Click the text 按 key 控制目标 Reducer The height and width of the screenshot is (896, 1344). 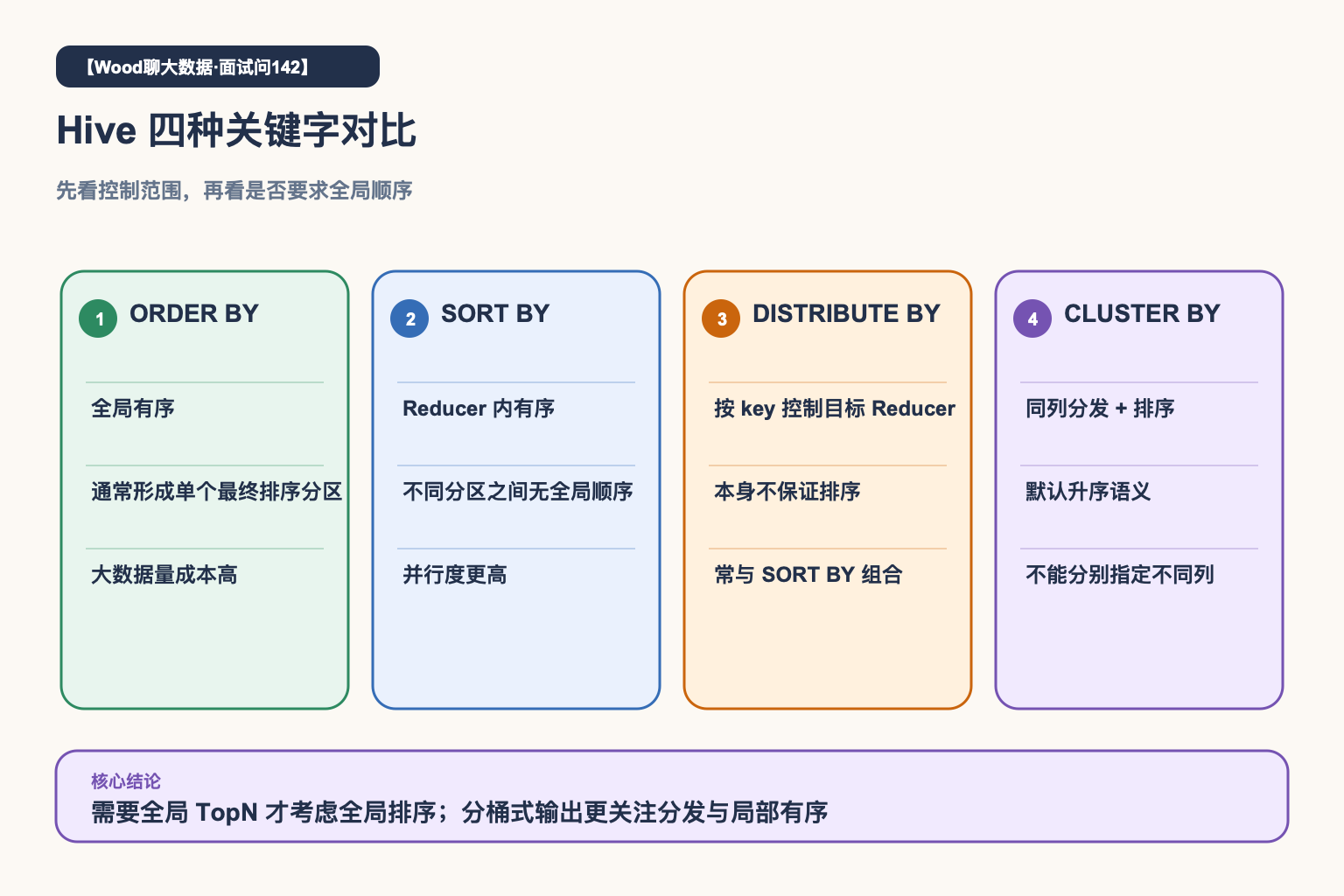tap(835, 409)
